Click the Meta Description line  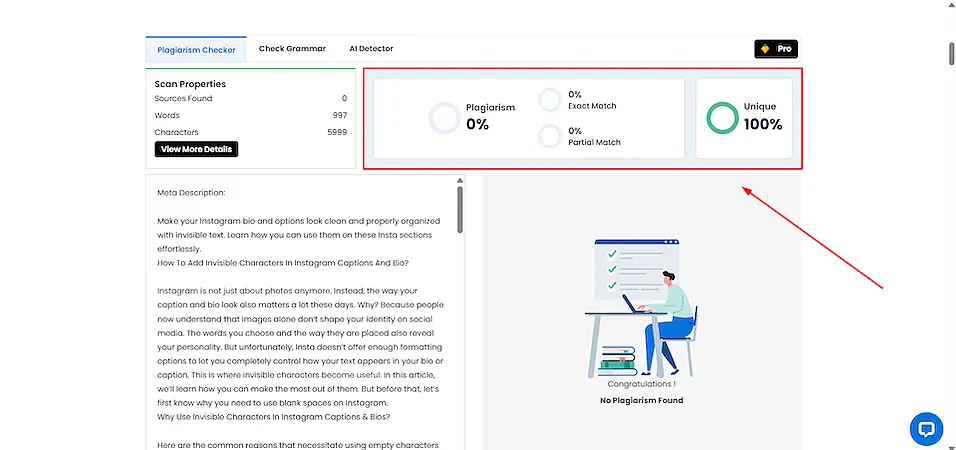191,193
